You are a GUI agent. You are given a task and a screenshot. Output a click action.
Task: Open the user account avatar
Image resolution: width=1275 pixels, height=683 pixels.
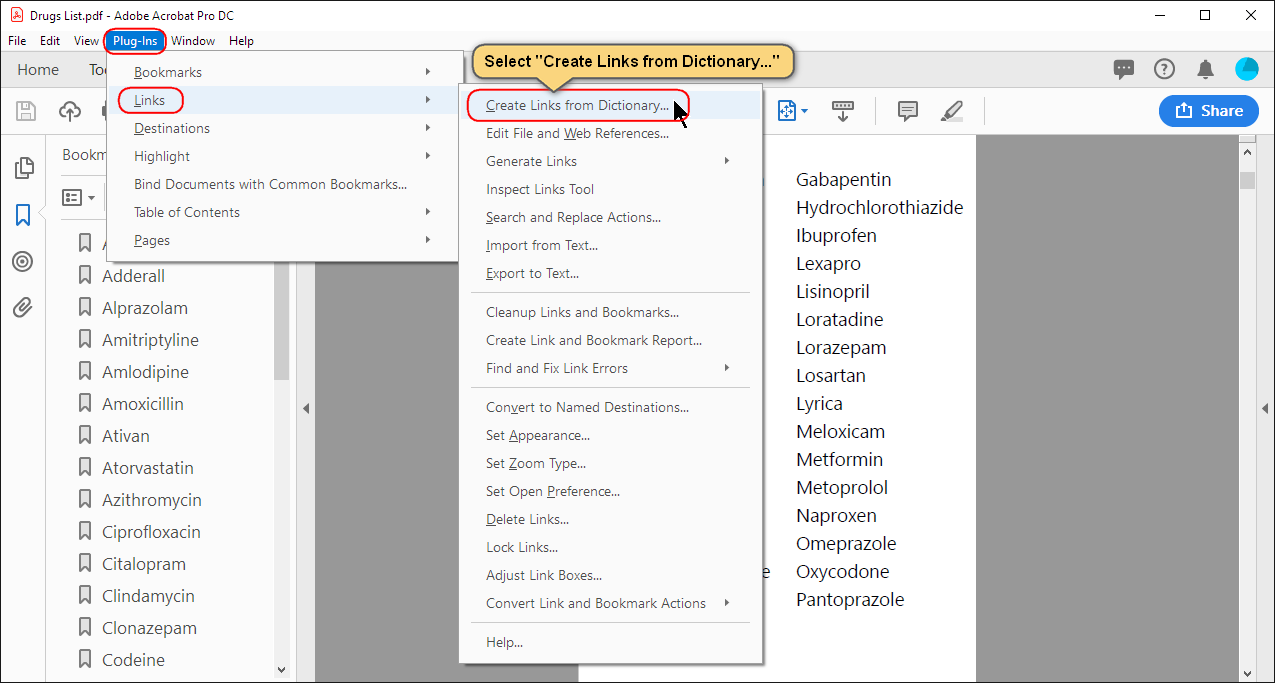(x=1246, y=69)
